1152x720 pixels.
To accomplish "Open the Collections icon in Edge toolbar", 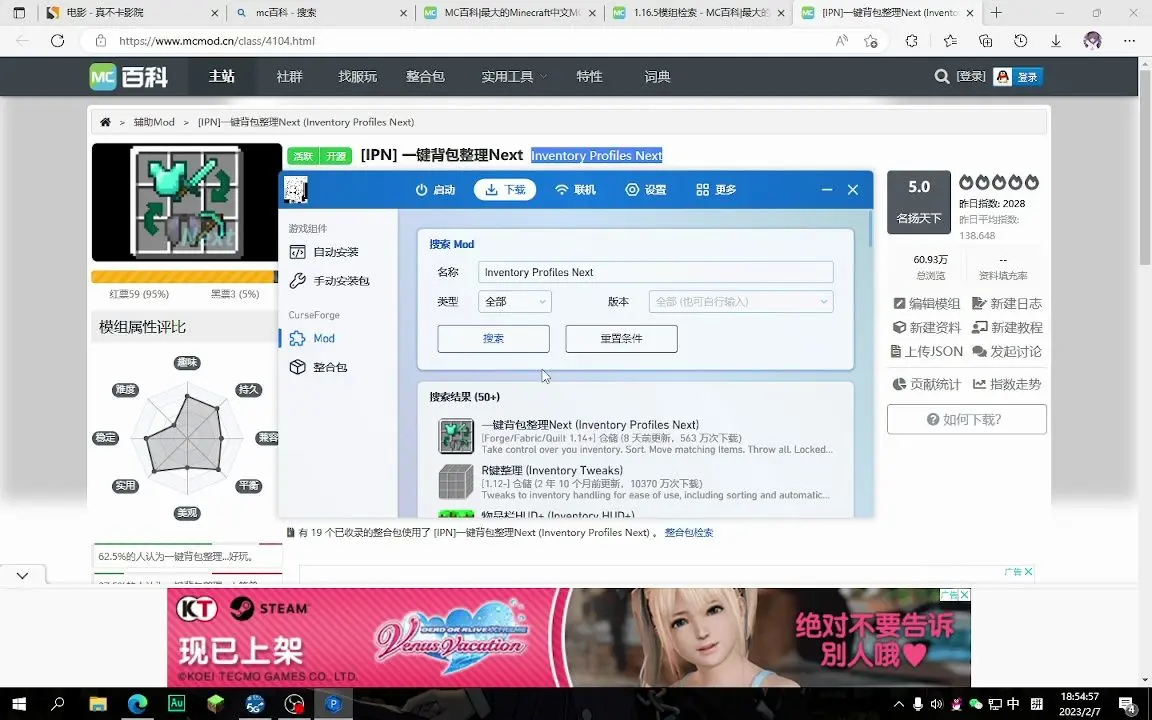I will coord(985,41).
